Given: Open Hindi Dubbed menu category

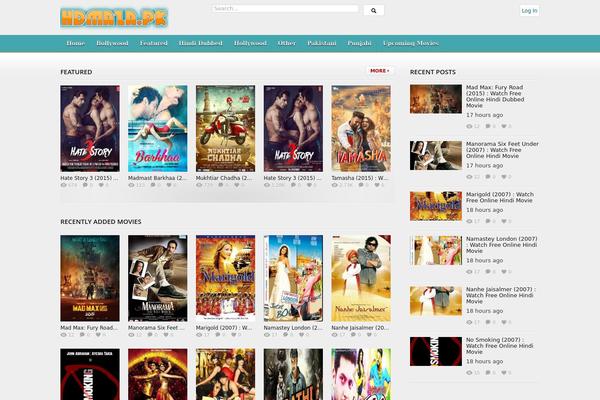Looking at the screenshot, I should point(201,43).
